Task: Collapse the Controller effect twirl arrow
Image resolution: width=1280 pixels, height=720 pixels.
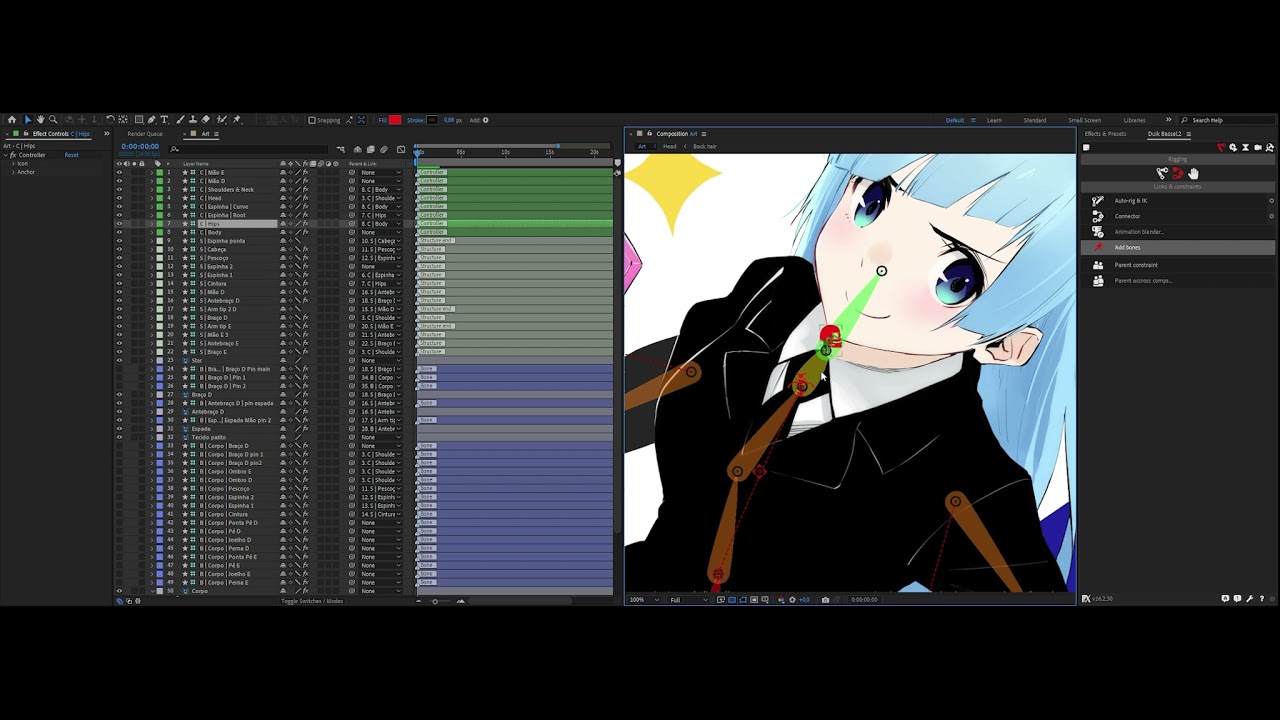Action: pos(6,155)
